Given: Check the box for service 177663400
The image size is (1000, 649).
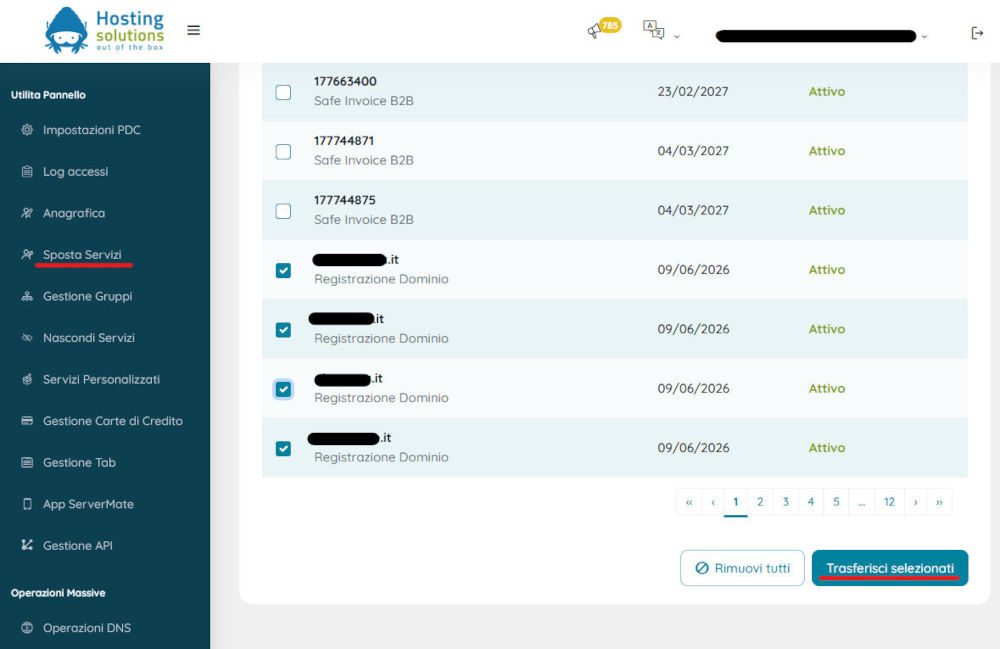Looking at the screenshot, I should pos(283,92).
